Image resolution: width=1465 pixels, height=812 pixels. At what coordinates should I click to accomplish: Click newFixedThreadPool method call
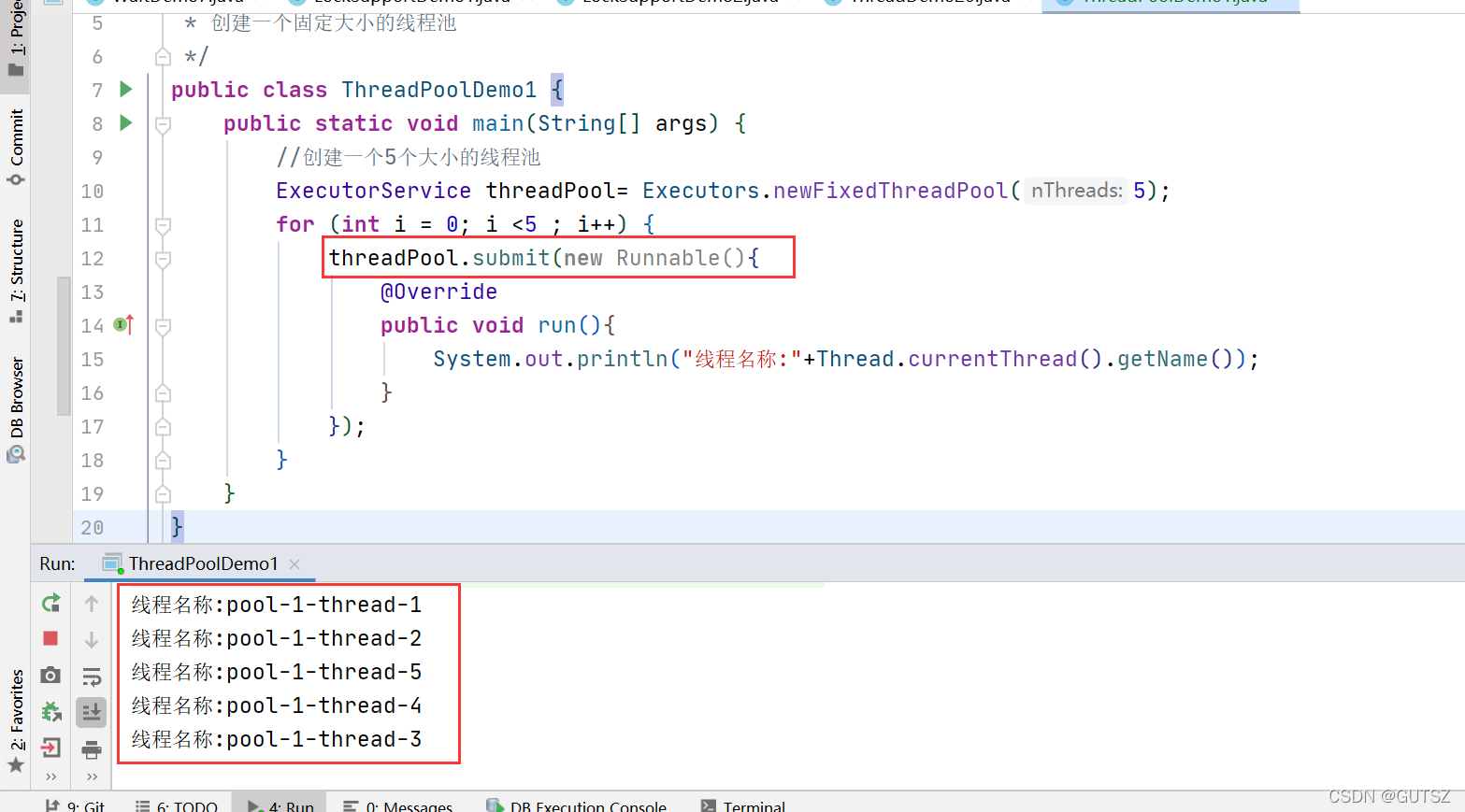[x=890, y=191]
